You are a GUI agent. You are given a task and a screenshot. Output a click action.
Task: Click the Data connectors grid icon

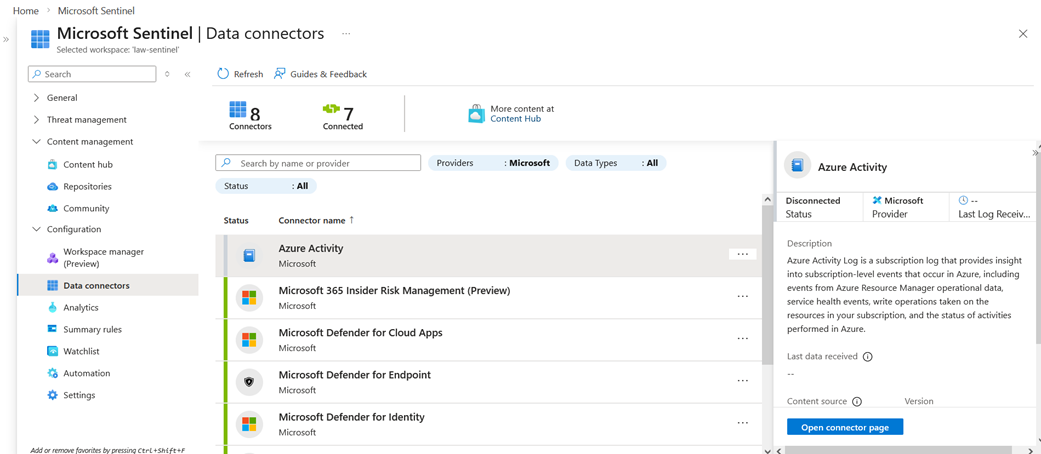(x=52, y=285)
